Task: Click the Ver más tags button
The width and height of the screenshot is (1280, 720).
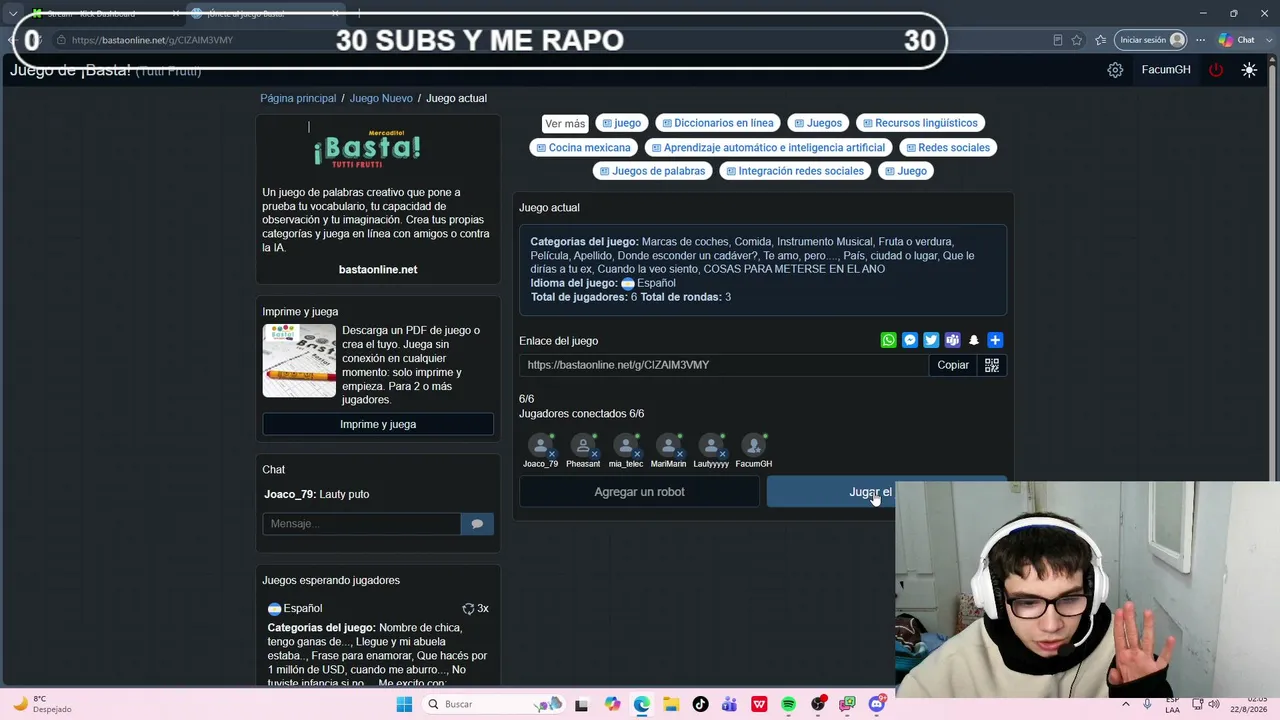Action: 565,123
